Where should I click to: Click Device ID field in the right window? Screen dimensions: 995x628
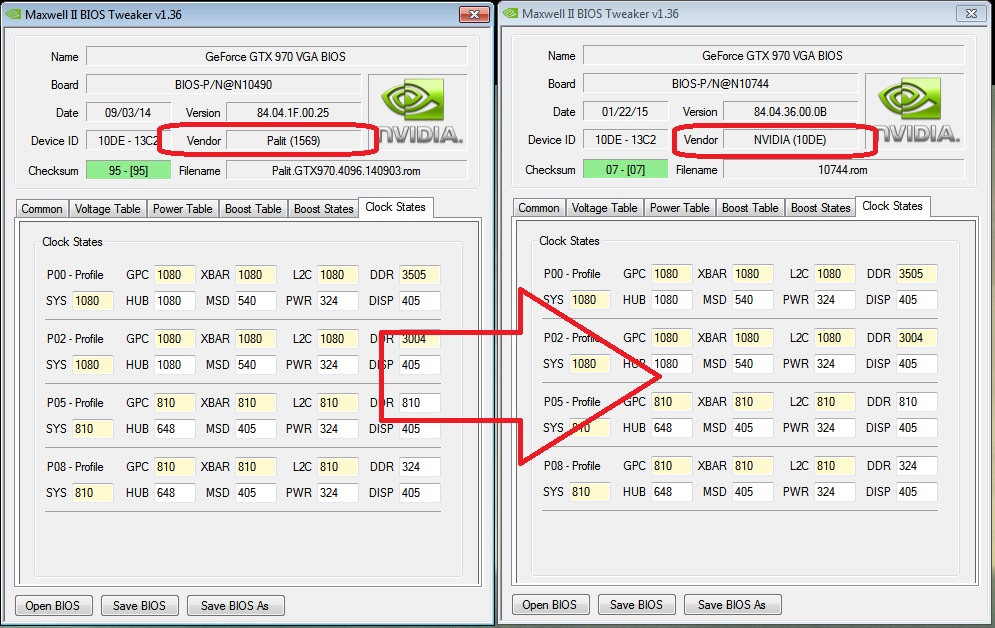click(625, 140)
